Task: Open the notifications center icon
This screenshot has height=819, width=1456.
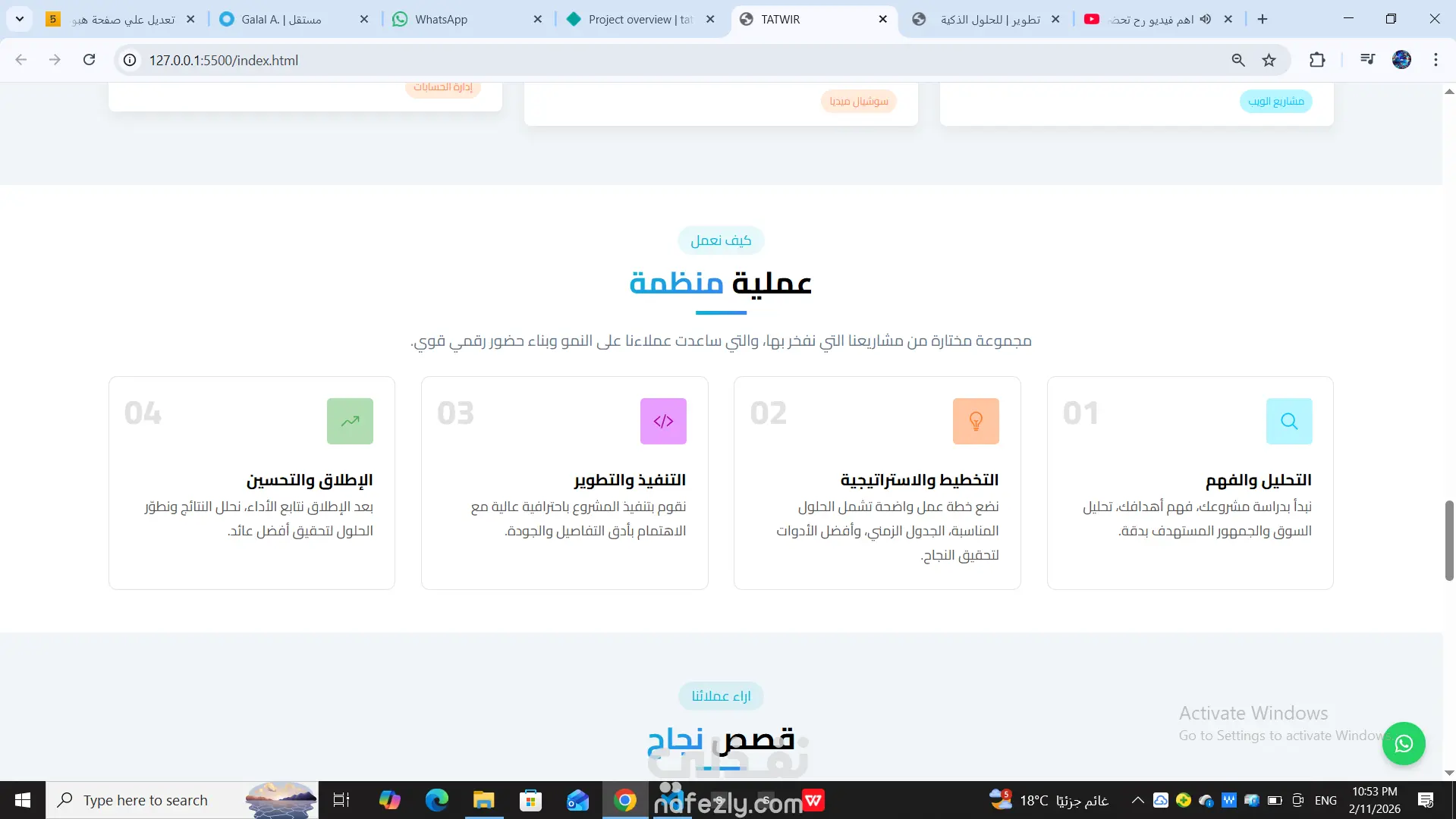Action: pyautogui.click(x=1426, y=800)
